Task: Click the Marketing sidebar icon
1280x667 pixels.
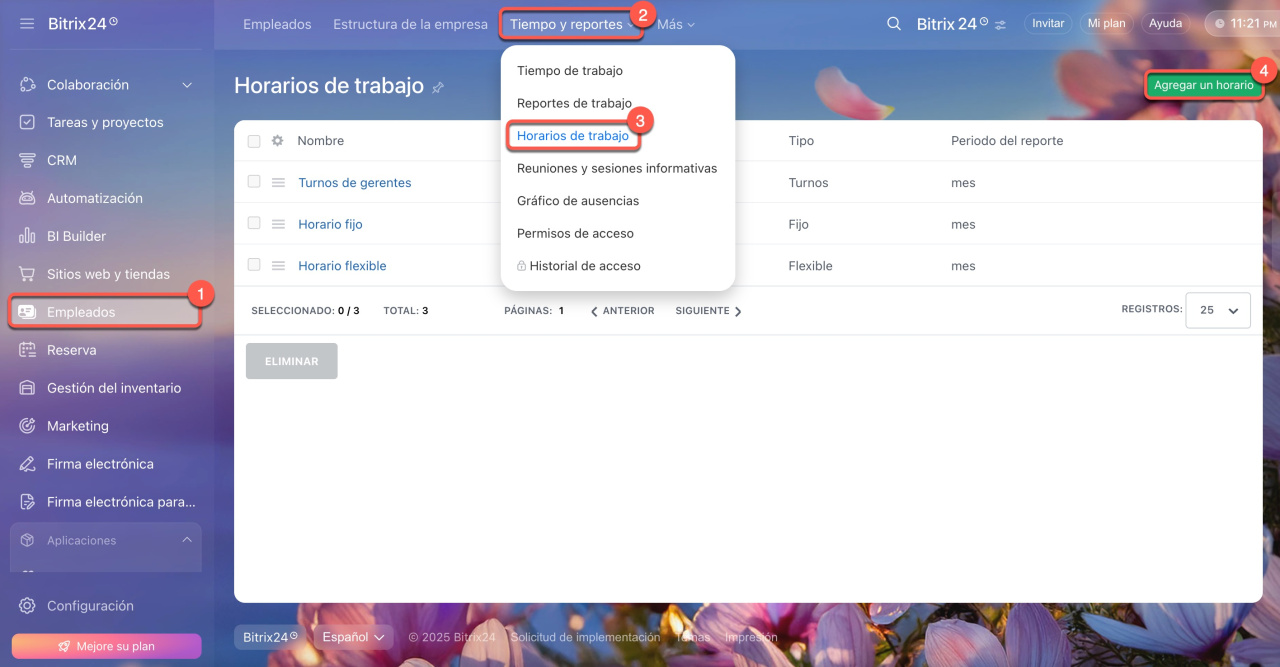Action: pos(28,426)
